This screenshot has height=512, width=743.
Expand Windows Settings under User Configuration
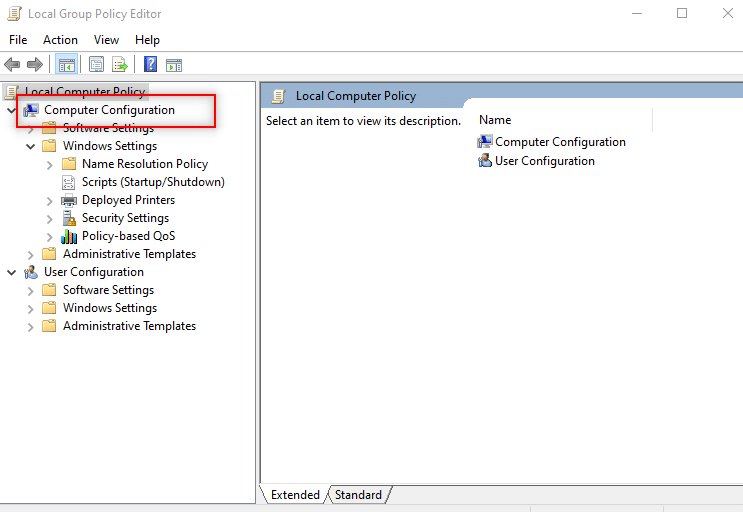click(31, 309)
